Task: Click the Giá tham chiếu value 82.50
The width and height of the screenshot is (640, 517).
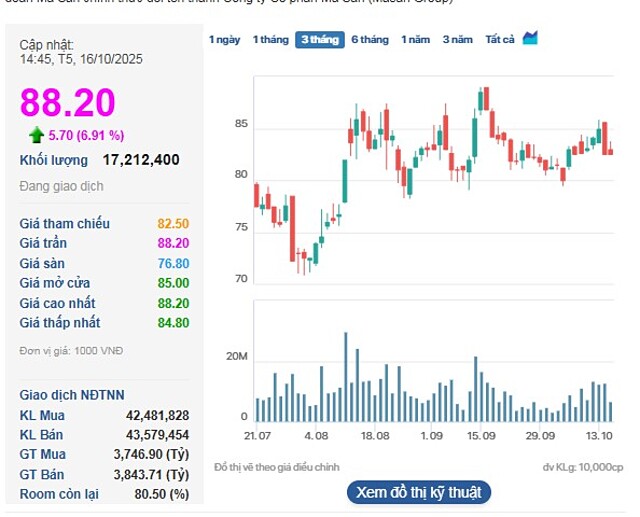Action: click(173, 223)
